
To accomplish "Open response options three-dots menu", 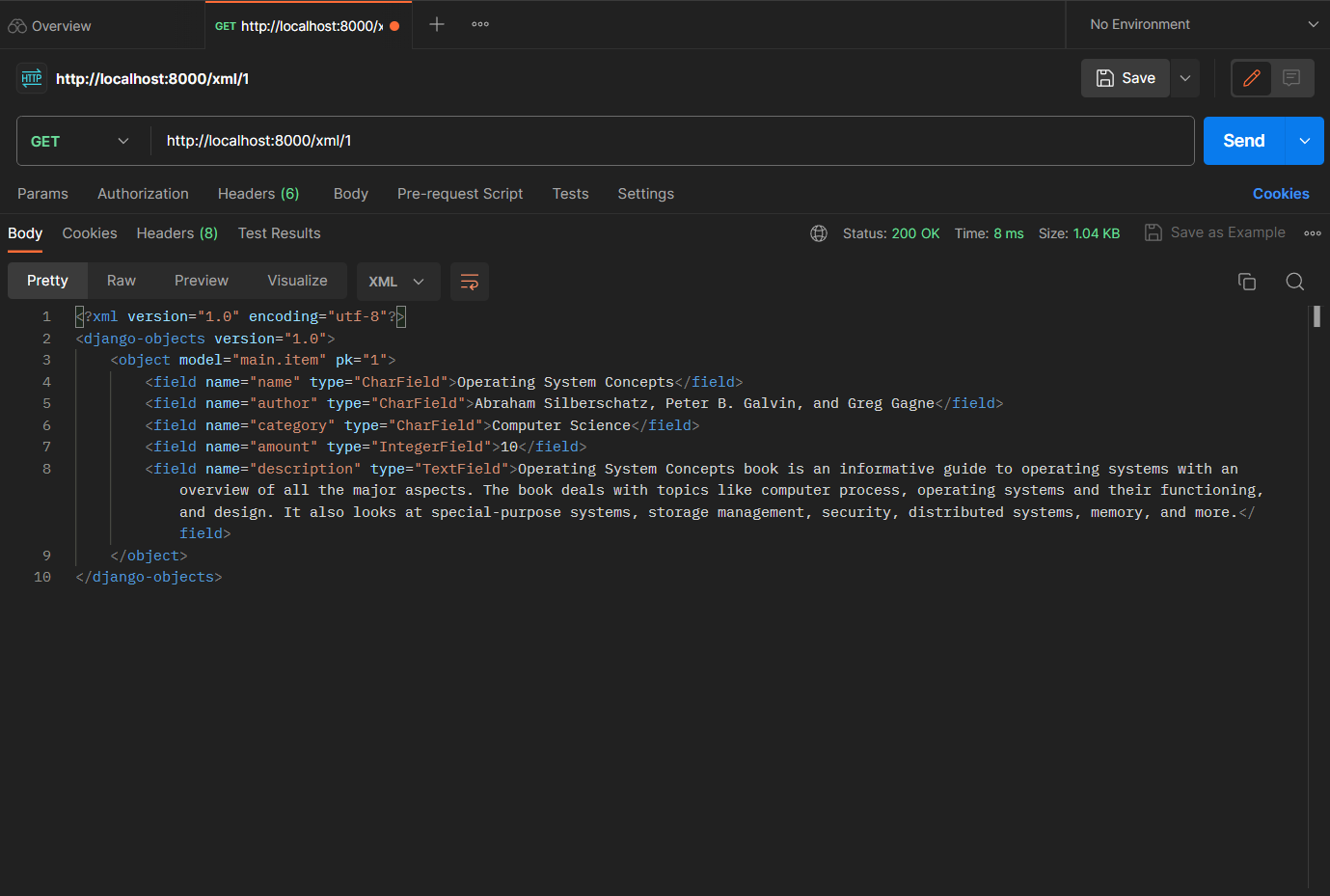I will (1313, 233).
